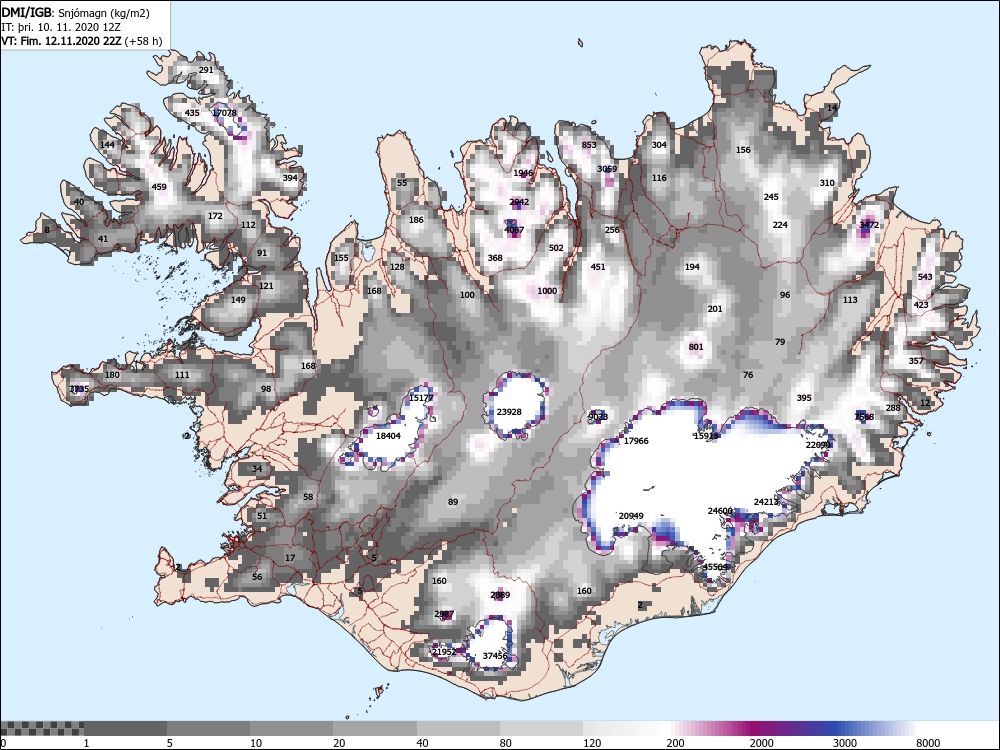Click the snow value 3472 in the east
The image size is (1000, 750).
coord(869,225)
